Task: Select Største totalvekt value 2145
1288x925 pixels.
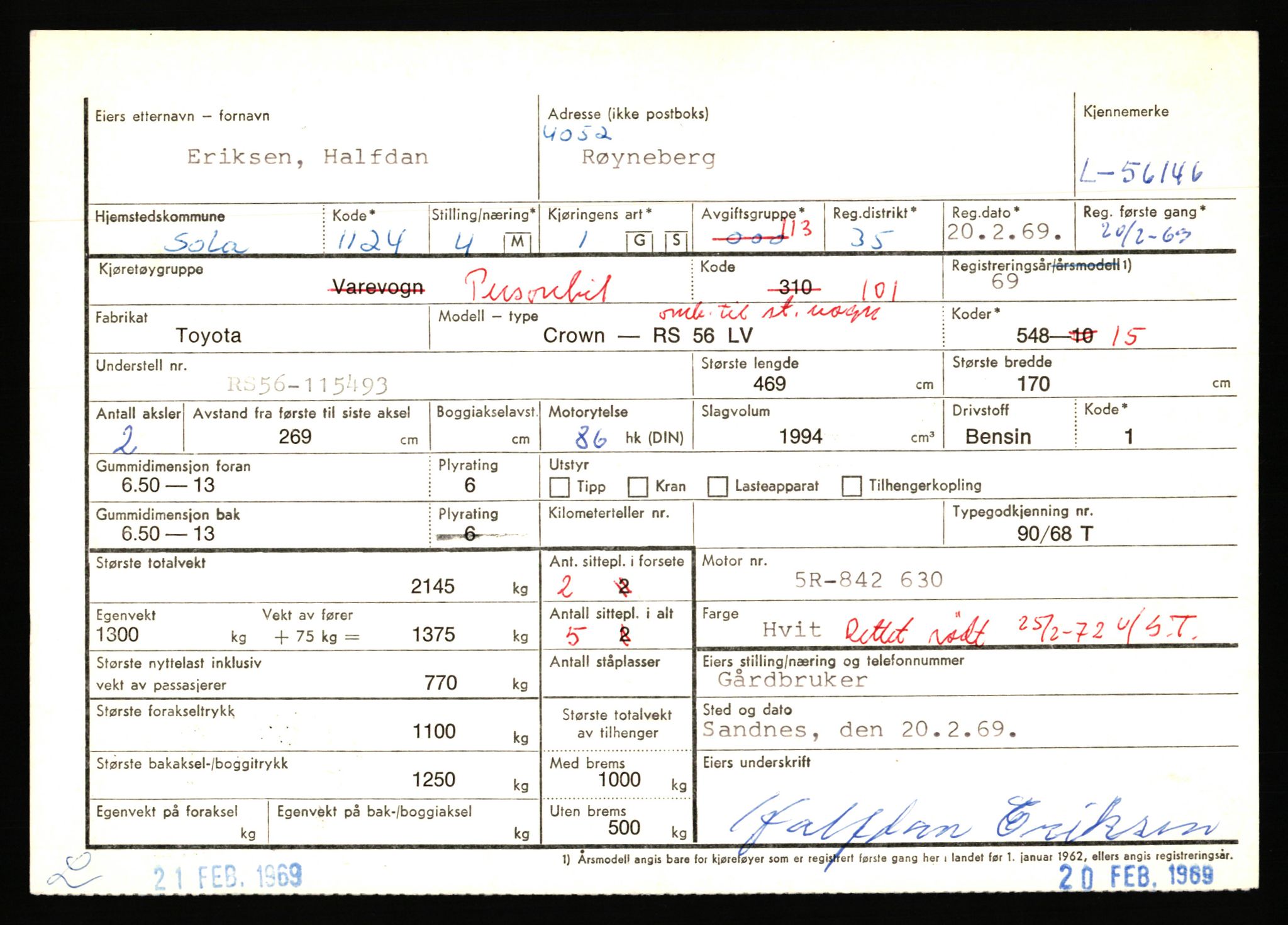Action: 433,586
